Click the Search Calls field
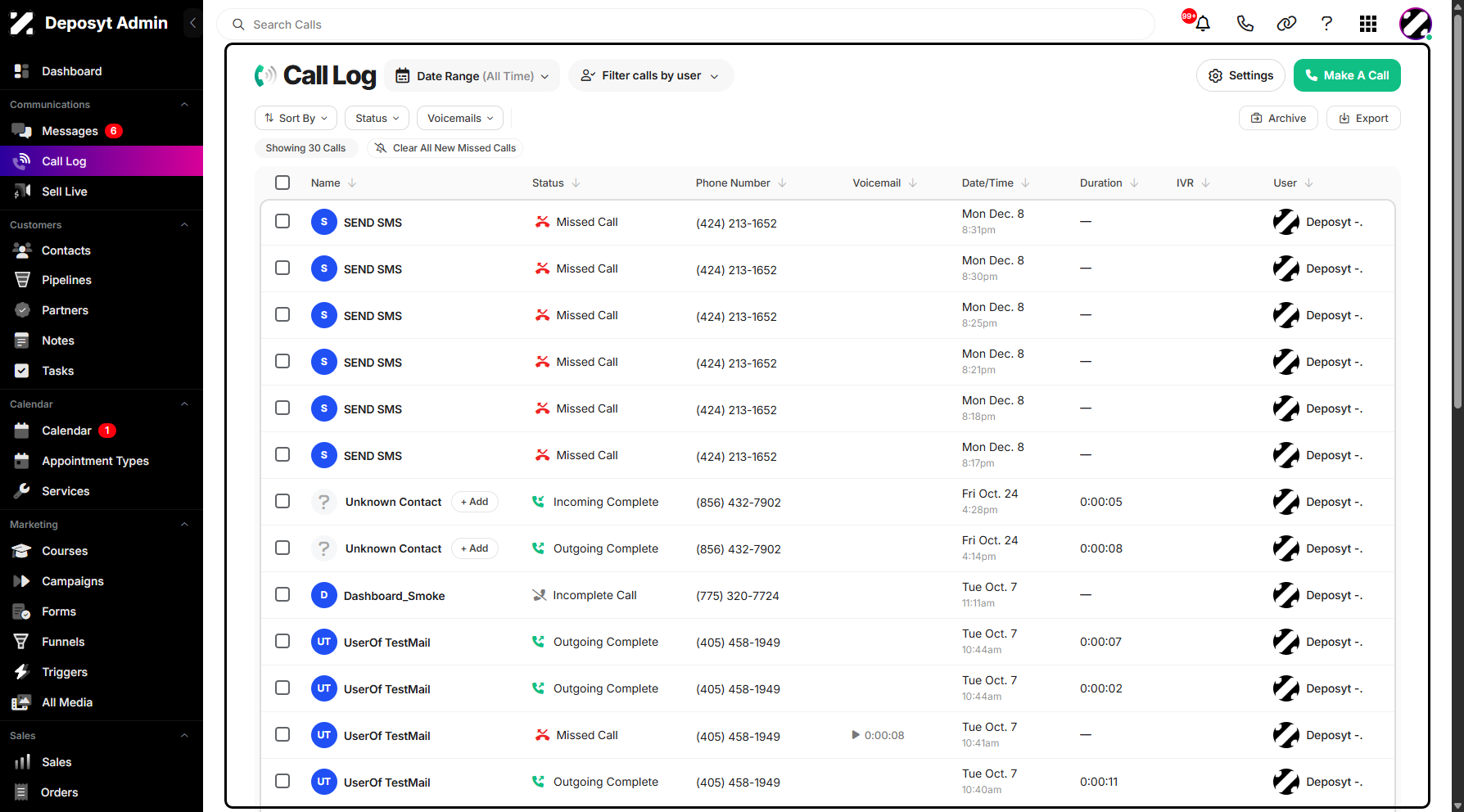Viewport: 1464px width, 812px height. coord(686,25)
